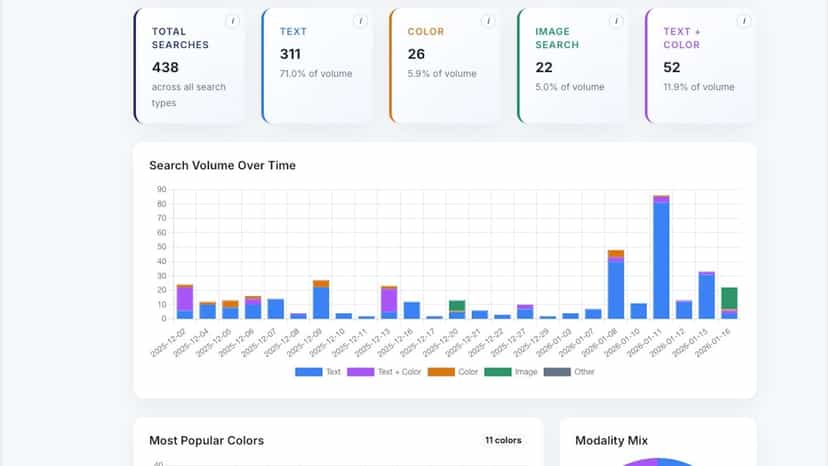Click green Image segment of 2026-01-16 bar
This screenshot has width=828, height=466.
click(729, 298)
